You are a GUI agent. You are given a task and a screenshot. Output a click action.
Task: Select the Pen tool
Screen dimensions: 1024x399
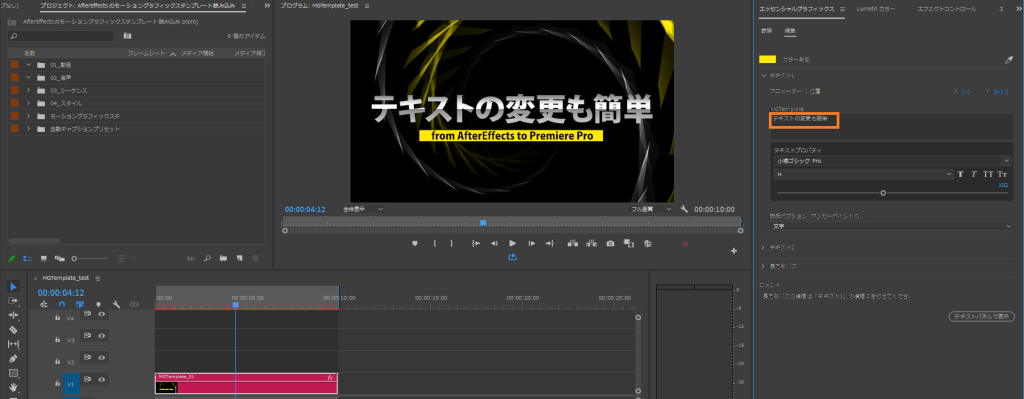coord(14,359)
